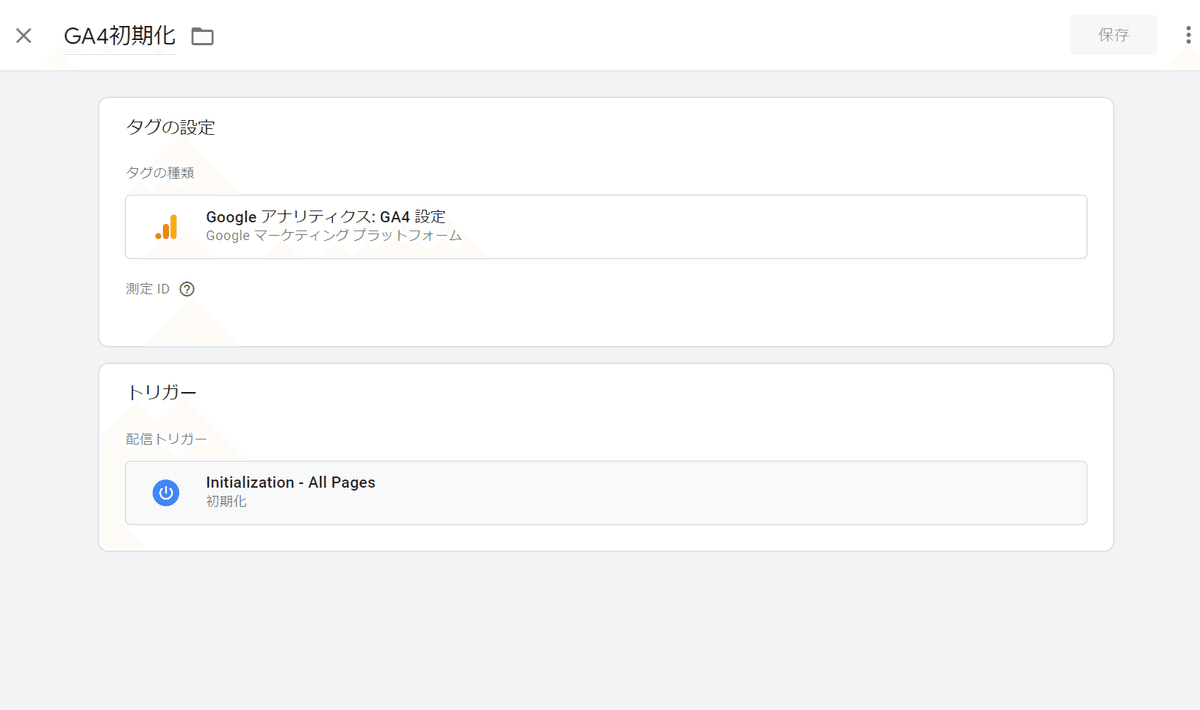Click the タグの種類 label
The height and width of the screenshot is (710, 1200).
click(160, 173)
